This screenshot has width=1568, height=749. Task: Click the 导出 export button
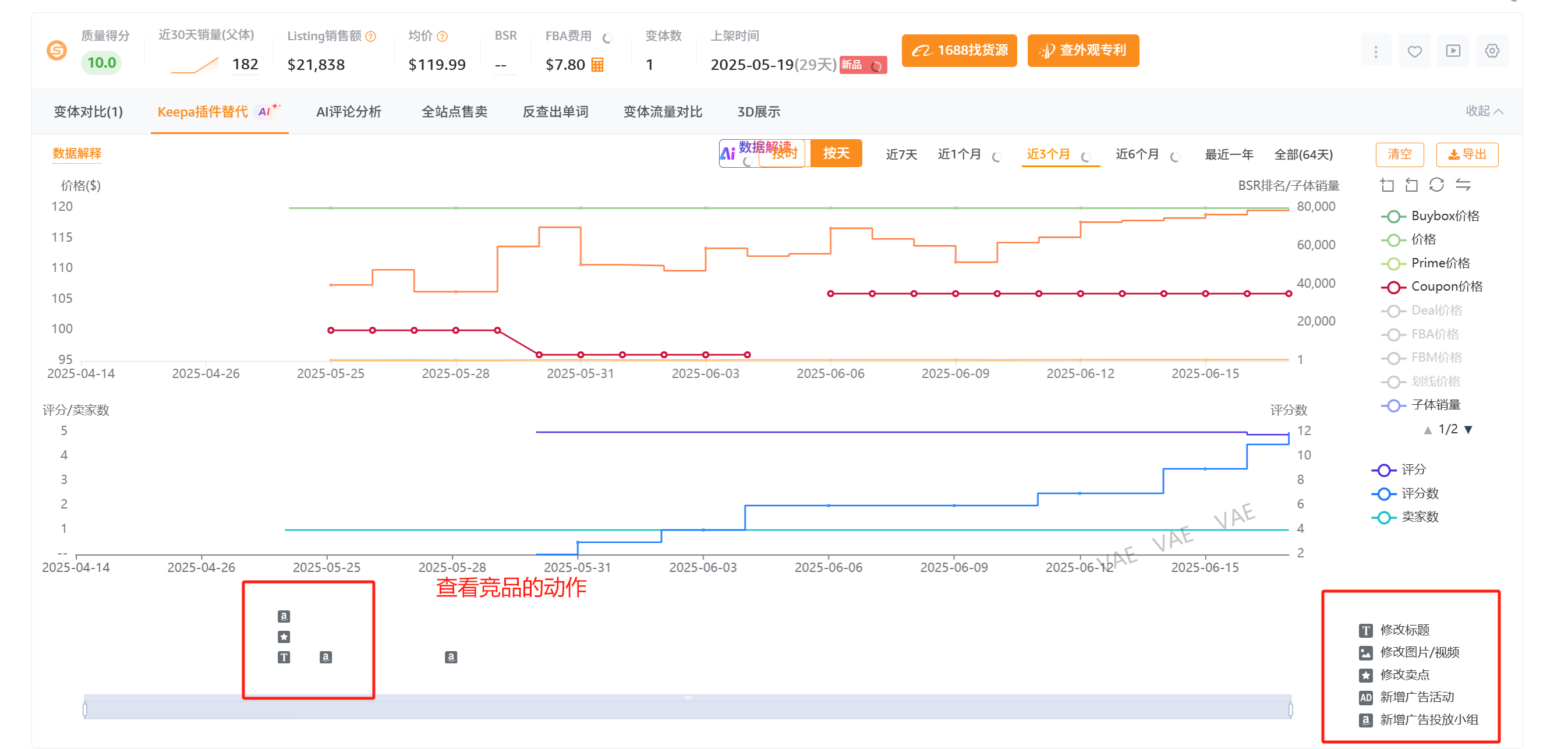(x=1467, y=155)
